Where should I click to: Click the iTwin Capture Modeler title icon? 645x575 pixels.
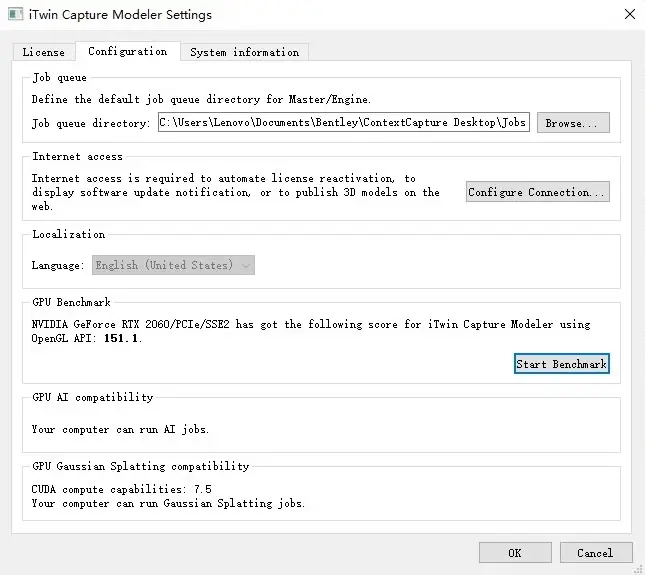(16, 14)
